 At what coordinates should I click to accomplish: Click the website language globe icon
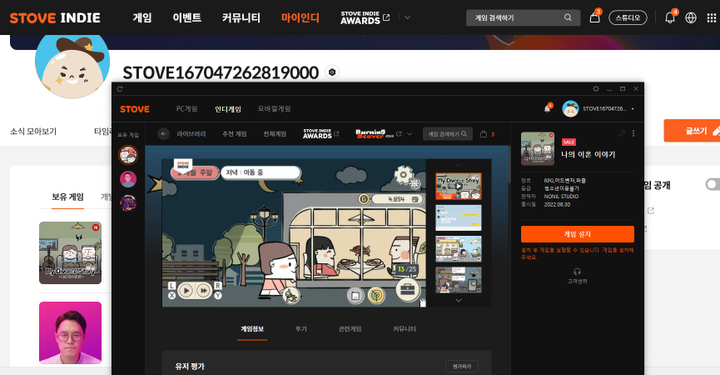pos(691,18)
